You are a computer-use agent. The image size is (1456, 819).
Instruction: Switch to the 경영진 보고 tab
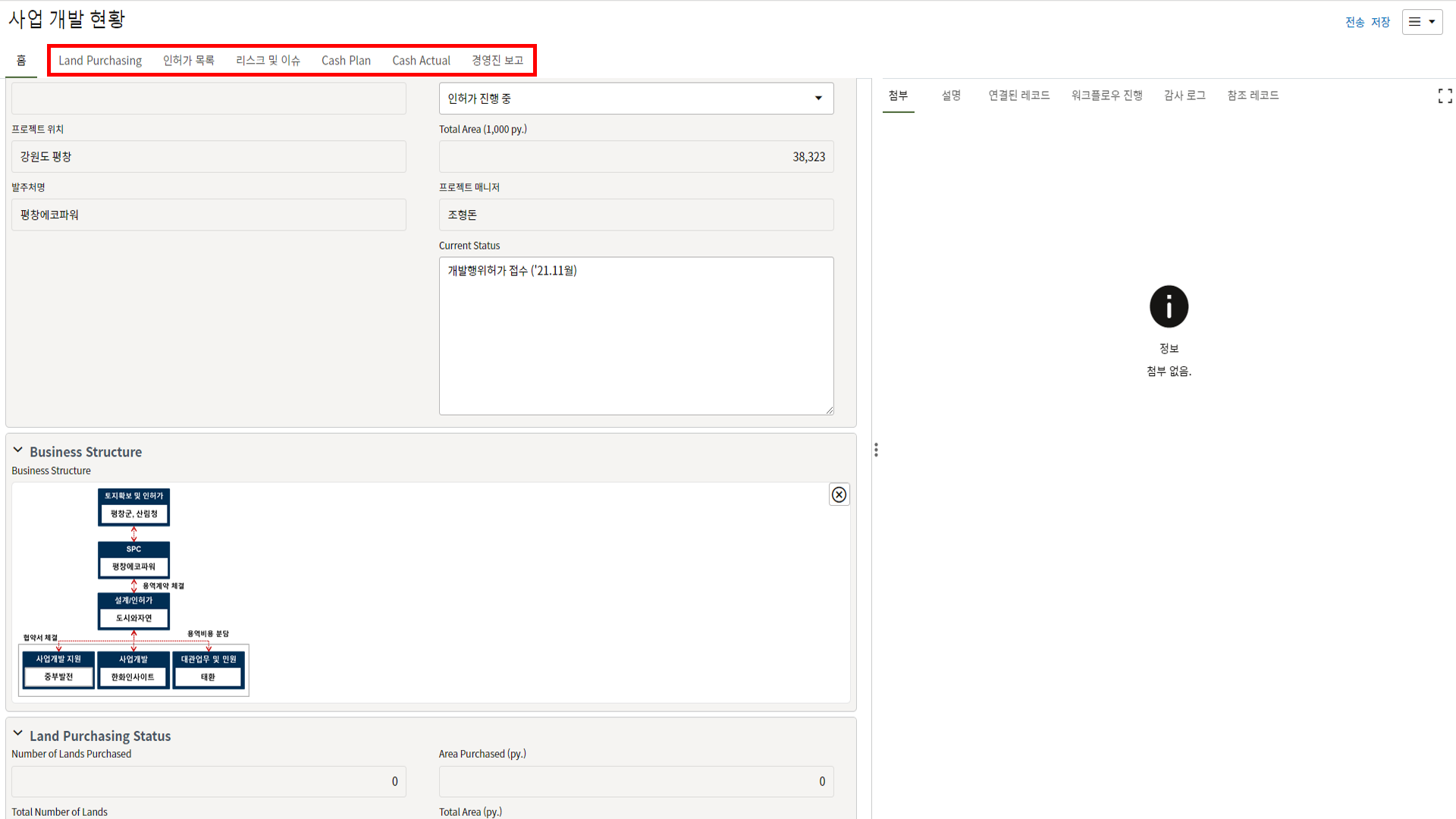click(x=497, y=61)
